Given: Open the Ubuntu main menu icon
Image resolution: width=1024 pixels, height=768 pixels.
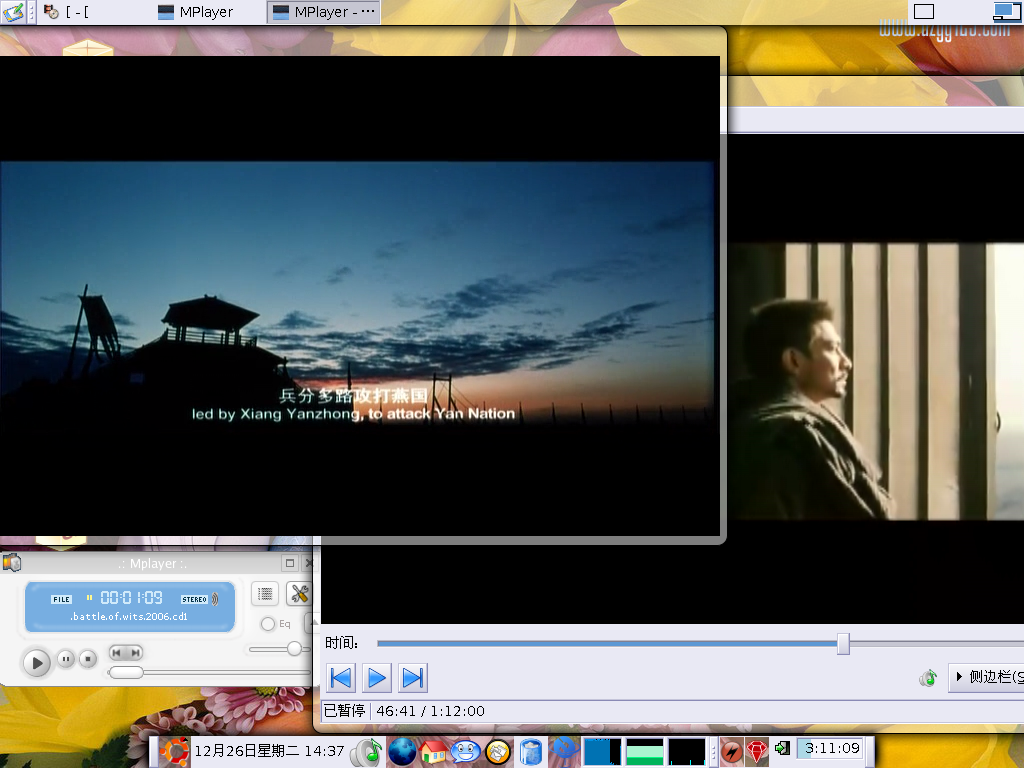Looking at the screenshot, I should [174, 751].
